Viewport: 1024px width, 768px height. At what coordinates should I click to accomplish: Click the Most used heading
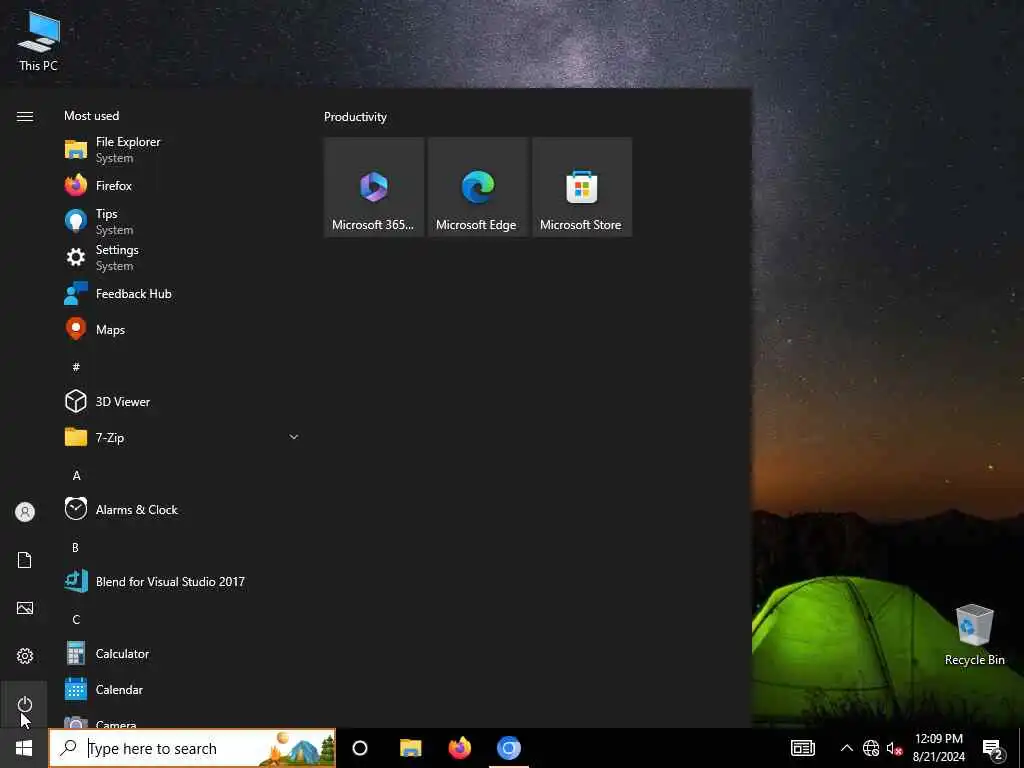tap(91, 116)
